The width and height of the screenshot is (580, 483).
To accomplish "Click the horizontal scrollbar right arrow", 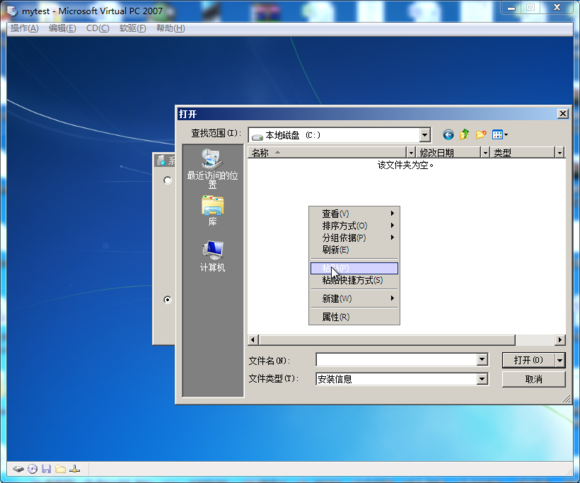I will 560,340.
